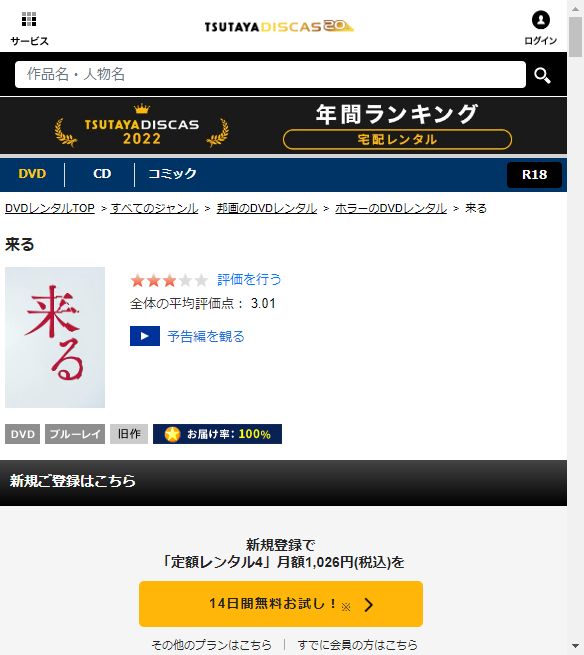
Task: Toggle the R18 button
Action: click(x=534, y=175)
